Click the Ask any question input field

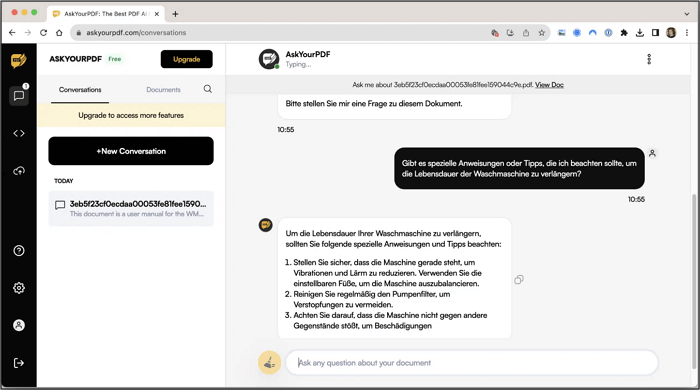pos(471,363)
